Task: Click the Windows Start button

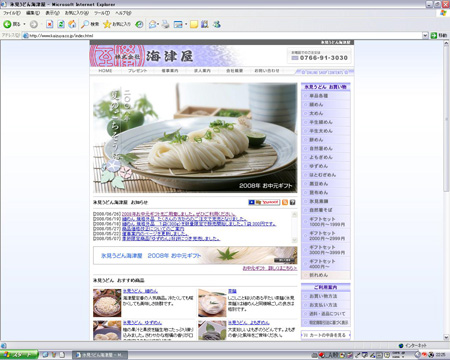Action: pos(19,355)
